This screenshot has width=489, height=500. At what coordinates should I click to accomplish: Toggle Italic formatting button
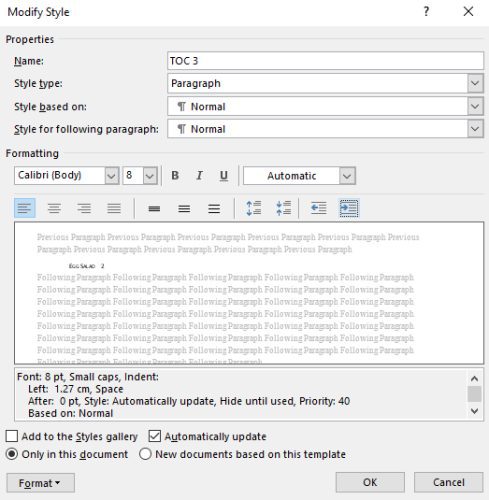coord(199,175)
